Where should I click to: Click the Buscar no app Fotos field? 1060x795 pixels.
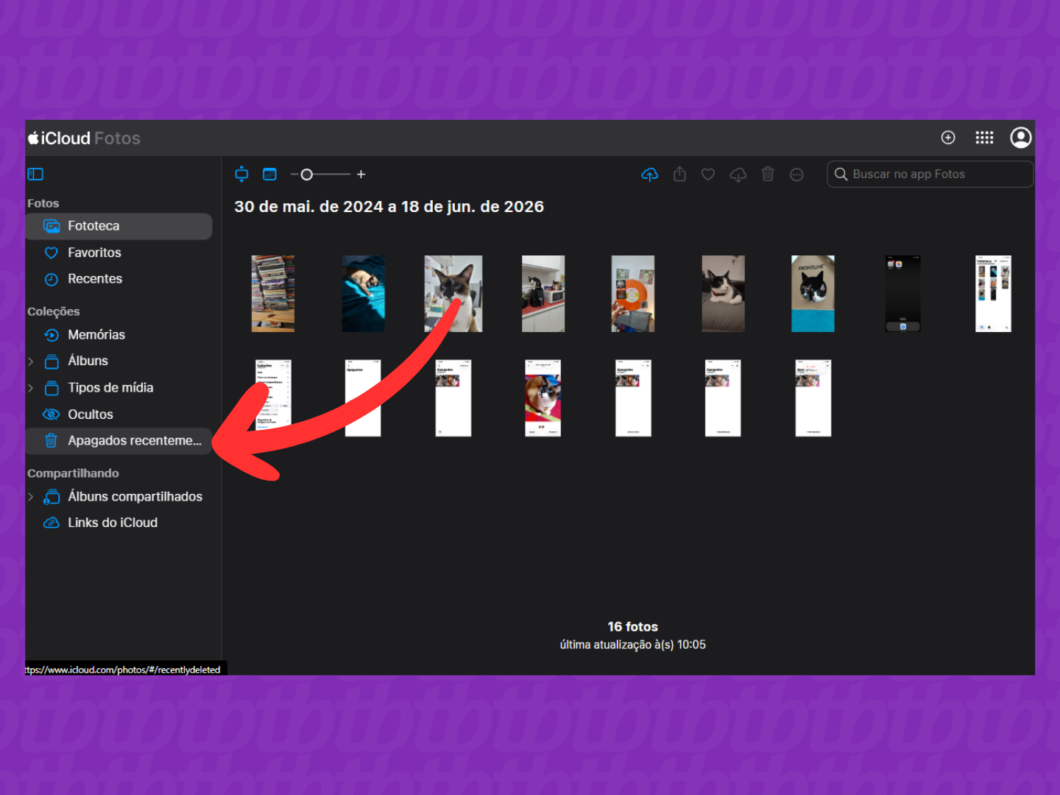(930, 174)
